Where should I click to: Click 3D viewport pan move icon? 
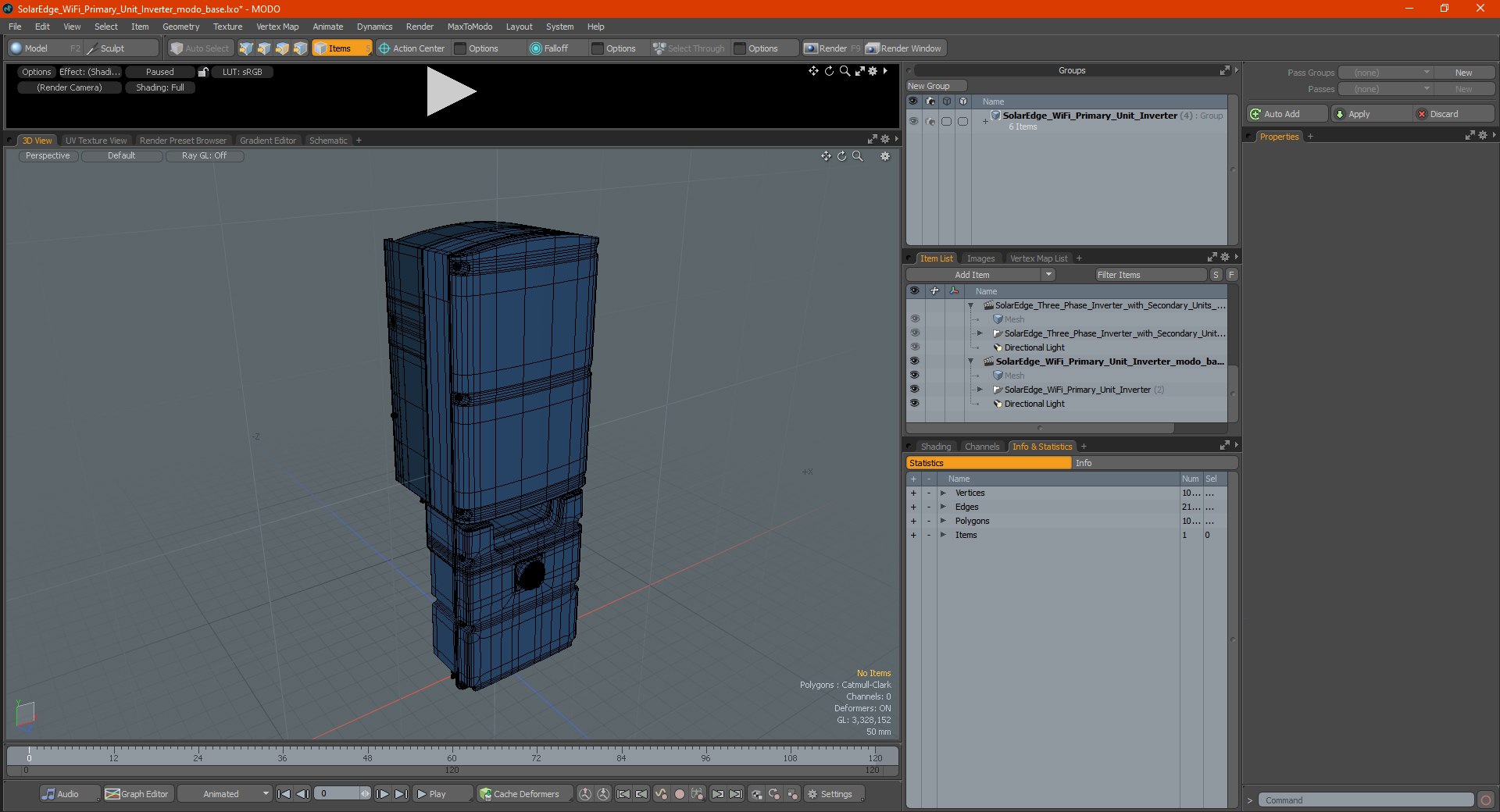[826, 156]
